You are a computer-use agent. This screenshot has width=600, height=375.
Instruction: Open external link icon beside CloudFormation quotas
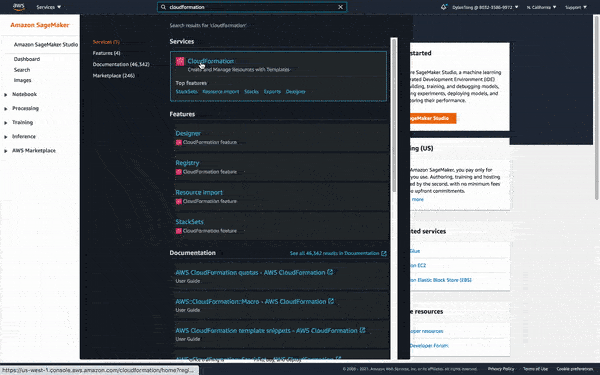coord(330,272)
